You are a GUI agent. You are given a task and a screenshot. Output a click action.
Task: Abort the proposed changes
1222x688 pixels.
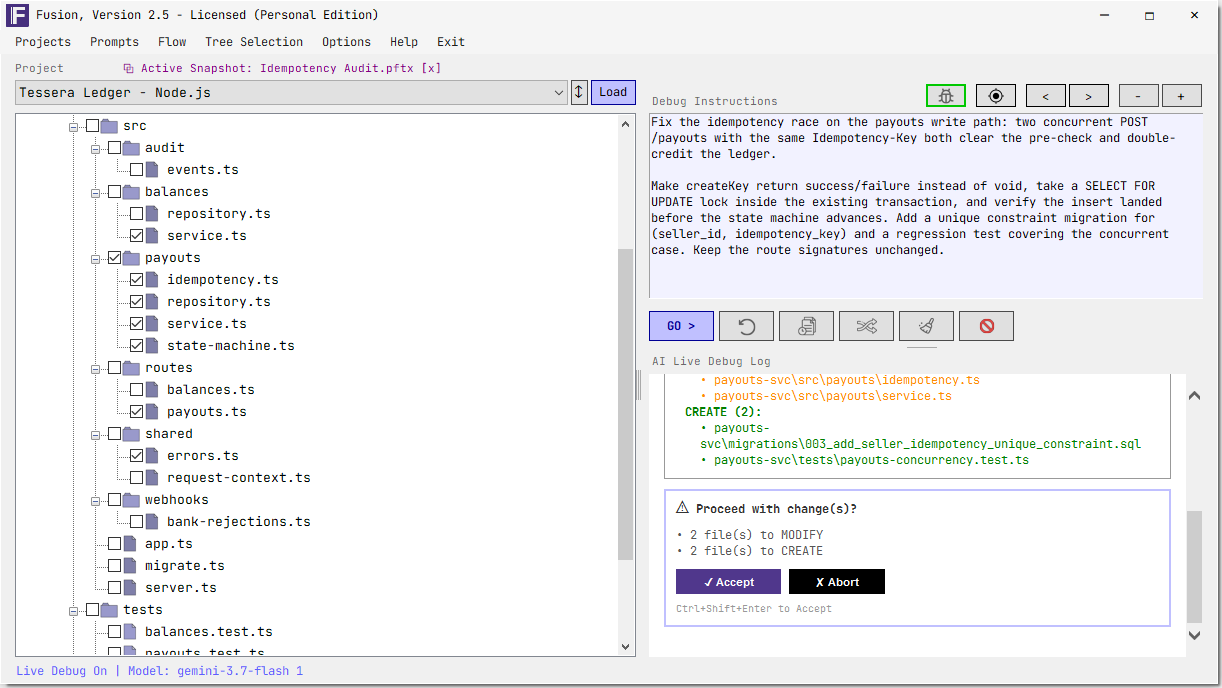point(837,582)
